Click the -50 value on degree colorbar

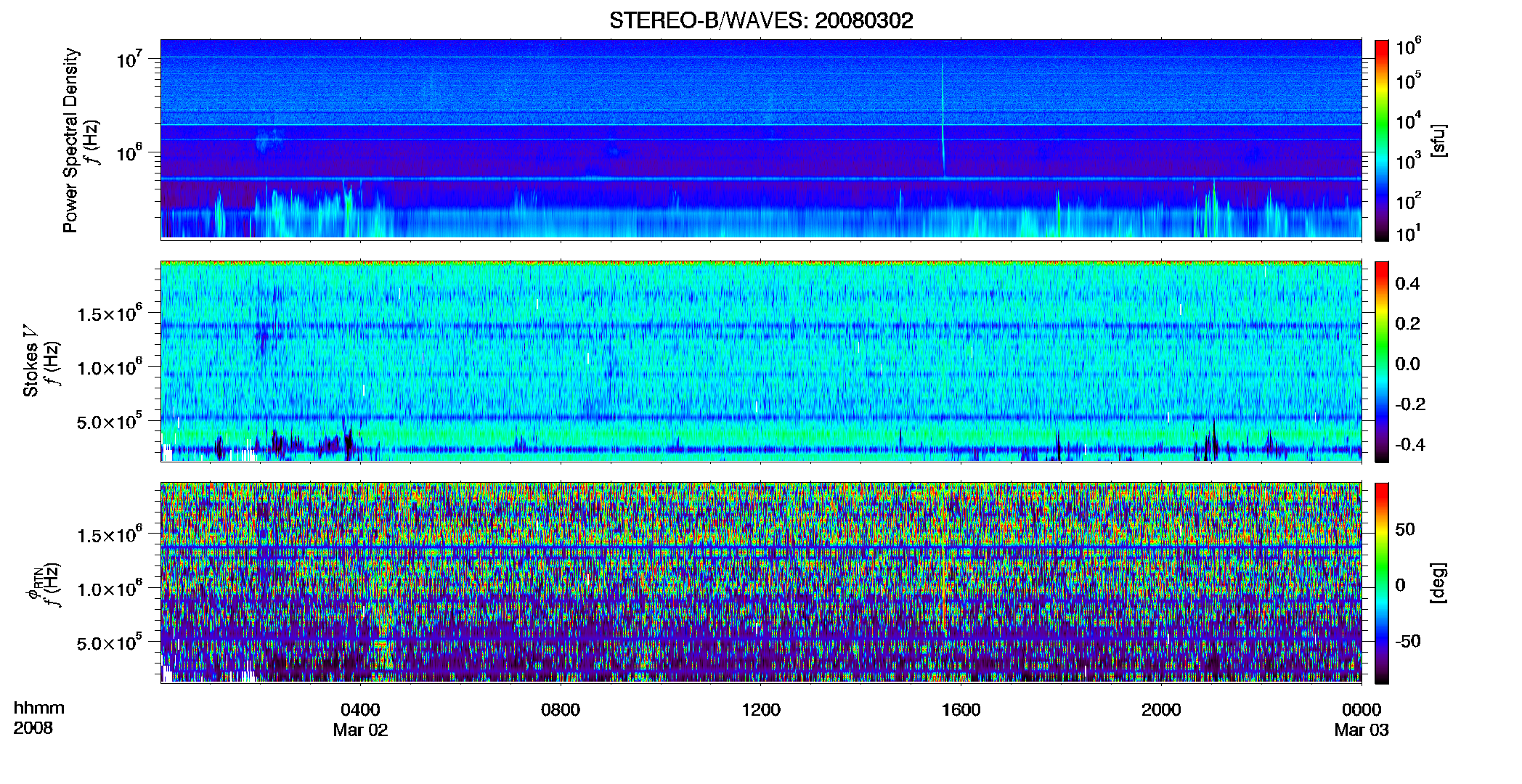point(1408,641)
